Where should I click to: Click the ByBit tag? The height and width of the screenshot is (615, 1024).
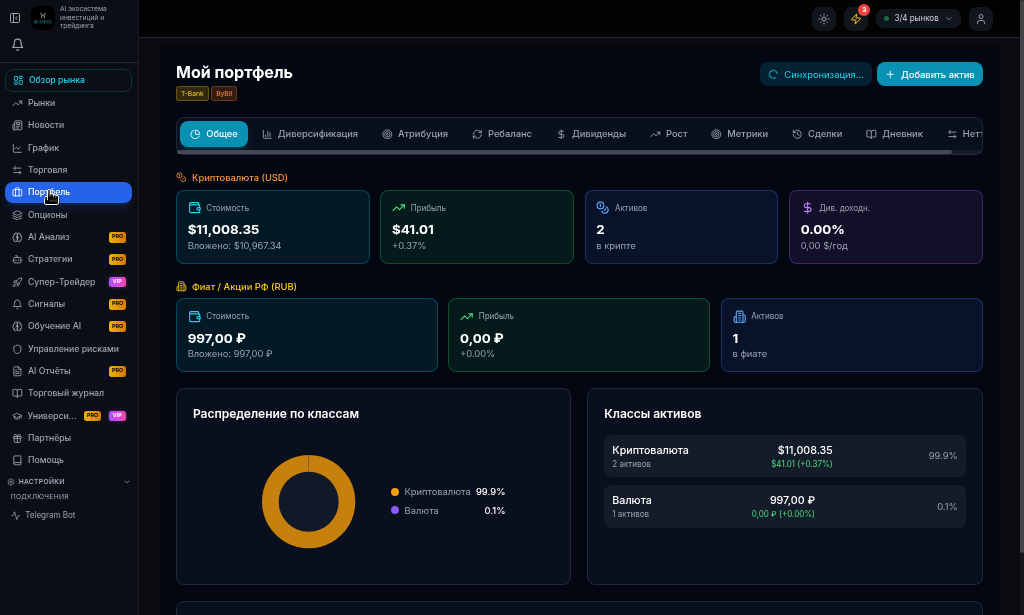[224, 93]
